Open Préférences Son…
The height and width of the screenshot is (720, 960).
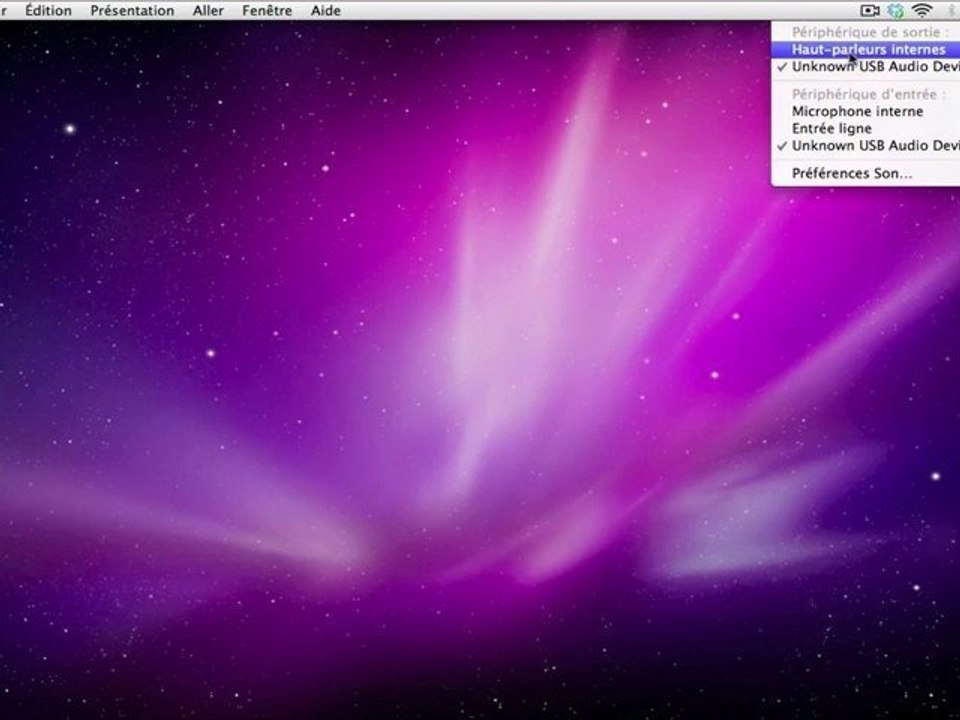[866, 174]
